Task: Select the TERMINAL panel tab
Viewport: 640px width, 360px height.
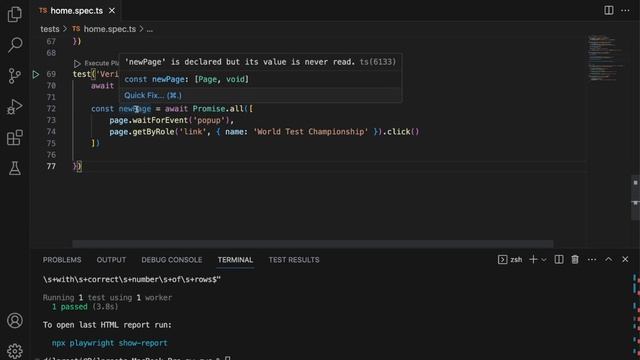Action: (235, 260)
